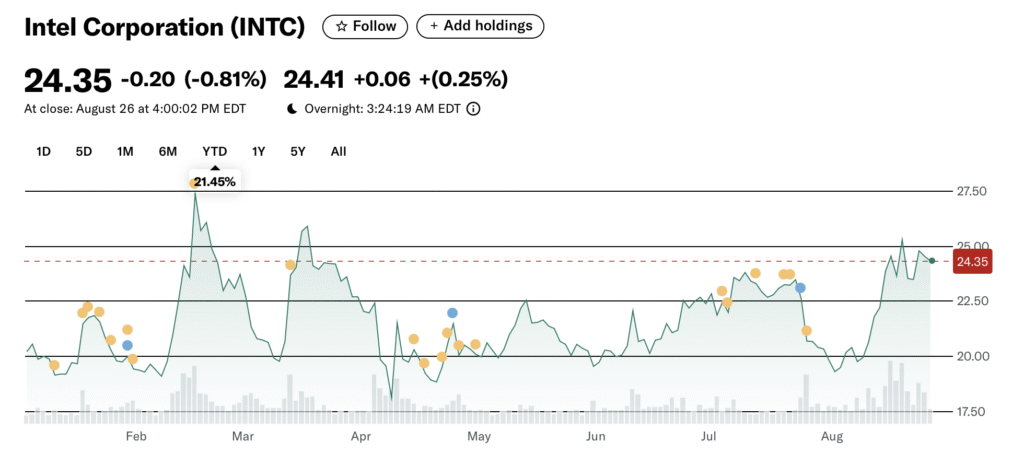1024x465 pixels.
Task: Click the 21.45% tooltip label
Action: tap(216, 181)
